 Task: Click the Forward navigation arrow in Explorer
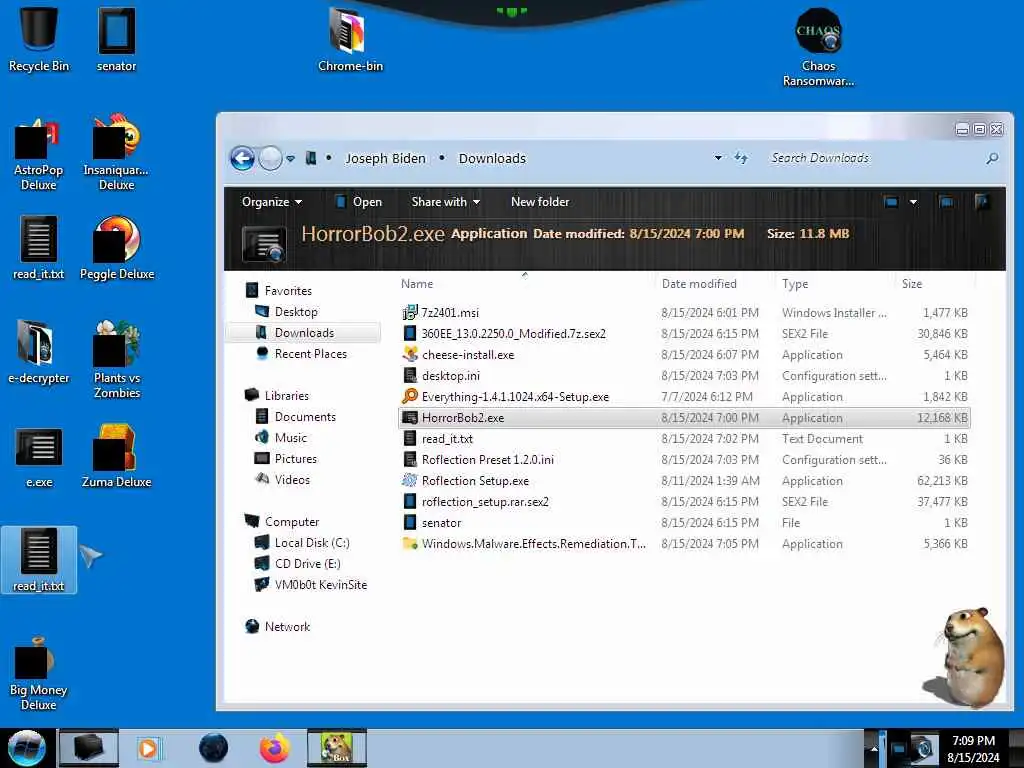point(270,158)
